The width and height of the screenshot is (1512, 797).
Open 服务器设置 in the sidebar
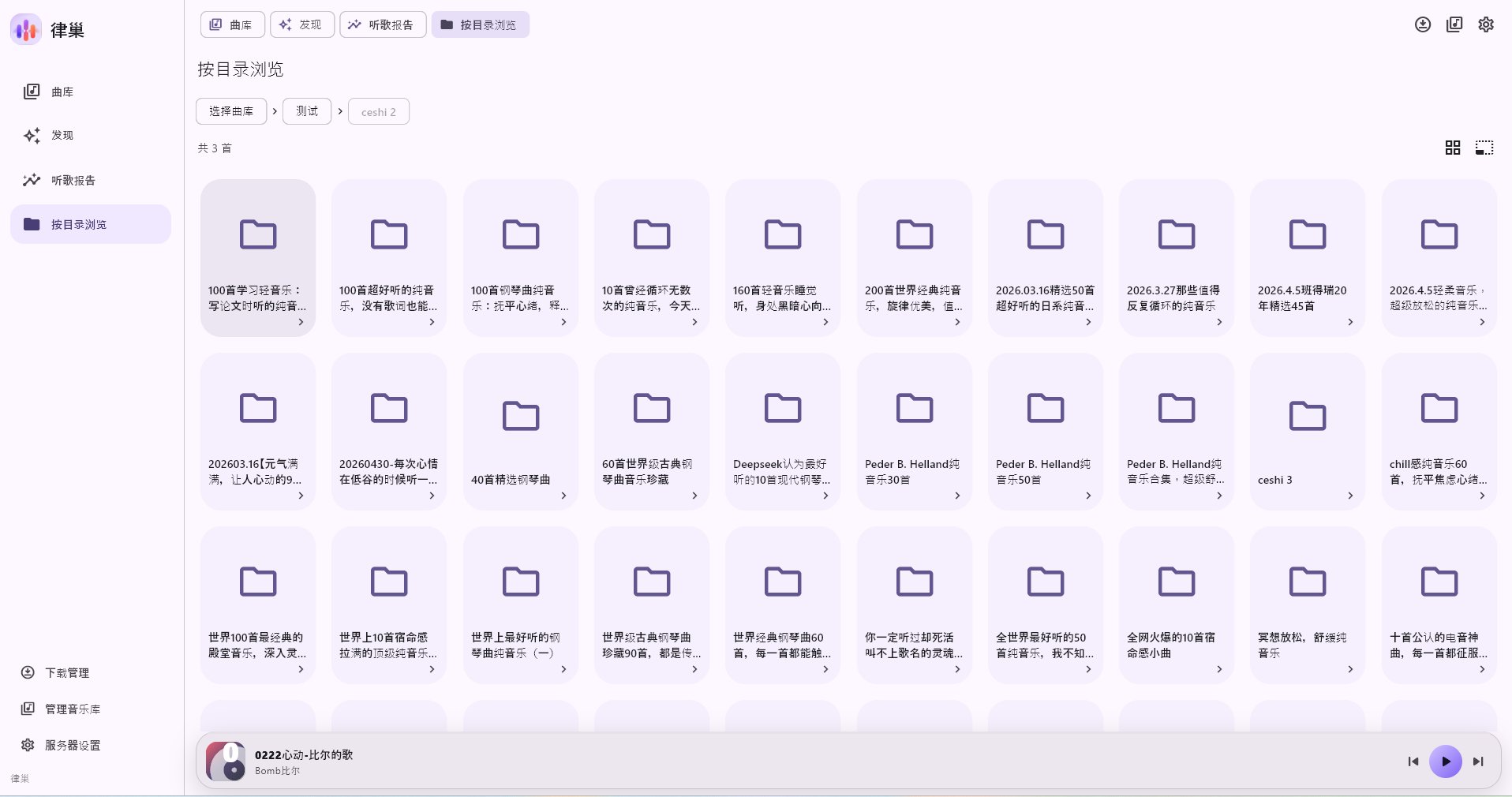click(91, 745)
